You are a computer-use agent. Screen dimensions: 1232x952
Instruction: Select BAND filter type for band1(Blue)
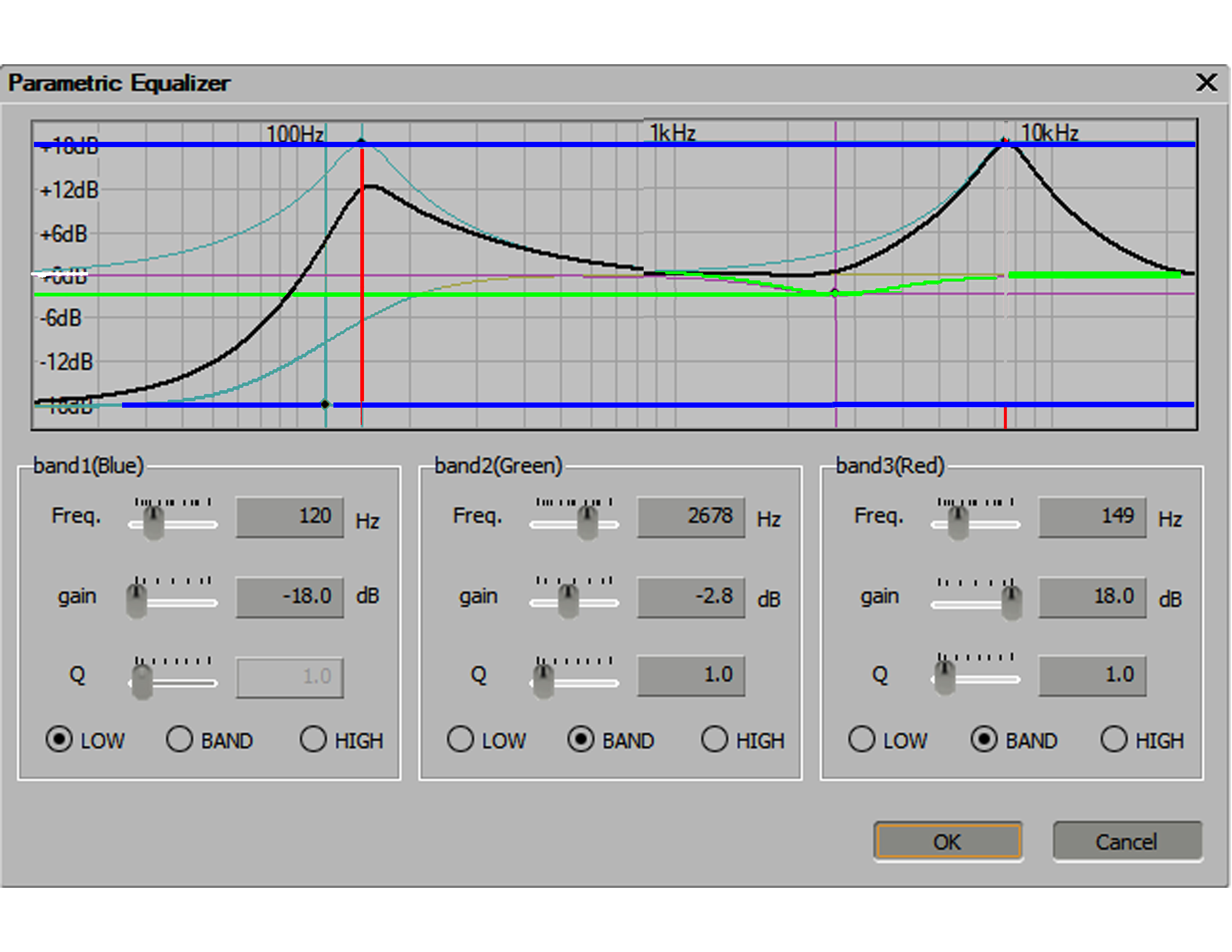pos(179,739)
